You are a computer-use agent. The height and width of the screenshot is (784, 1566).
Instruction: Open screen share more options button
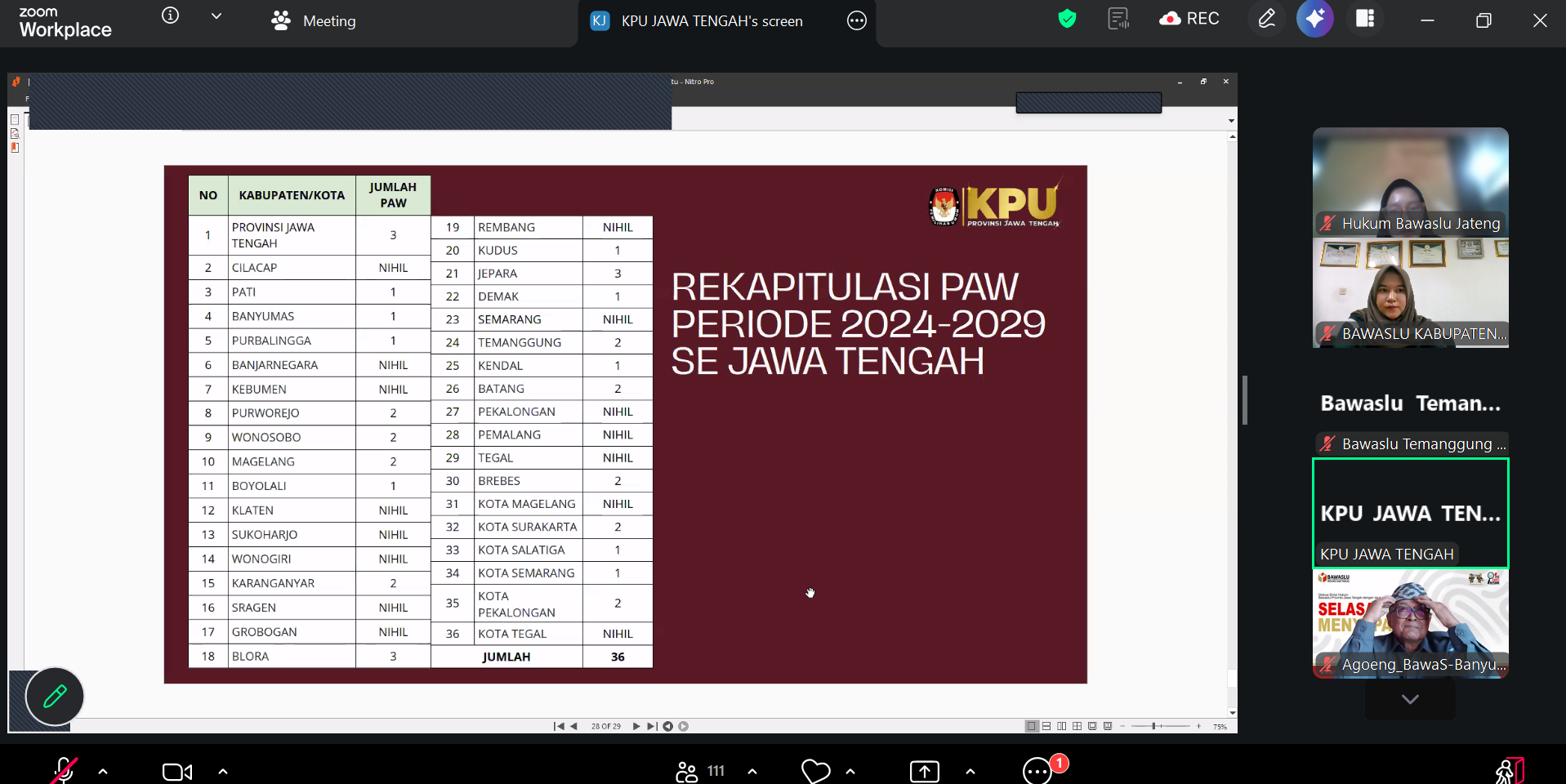click(856, 21)
